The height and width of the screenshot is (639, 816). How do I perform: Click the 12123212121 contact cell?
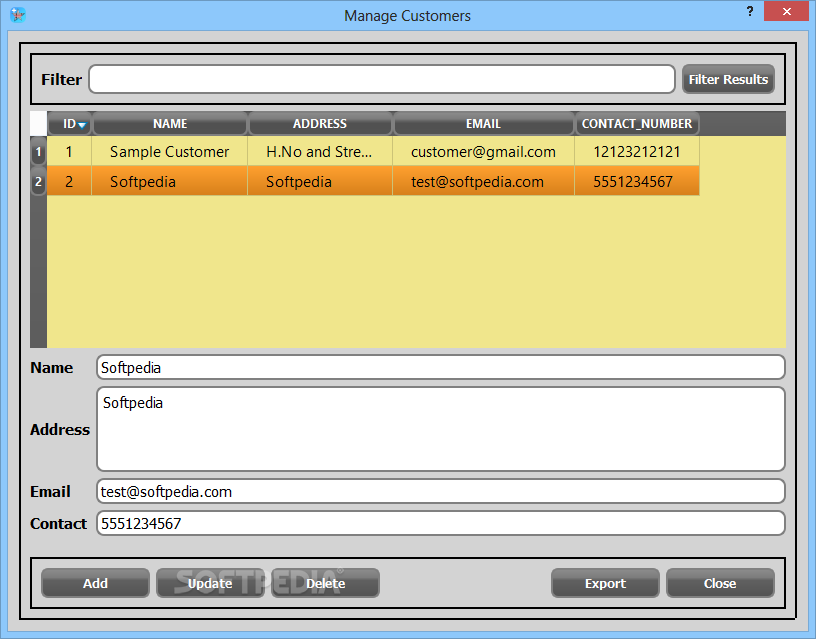637,151
